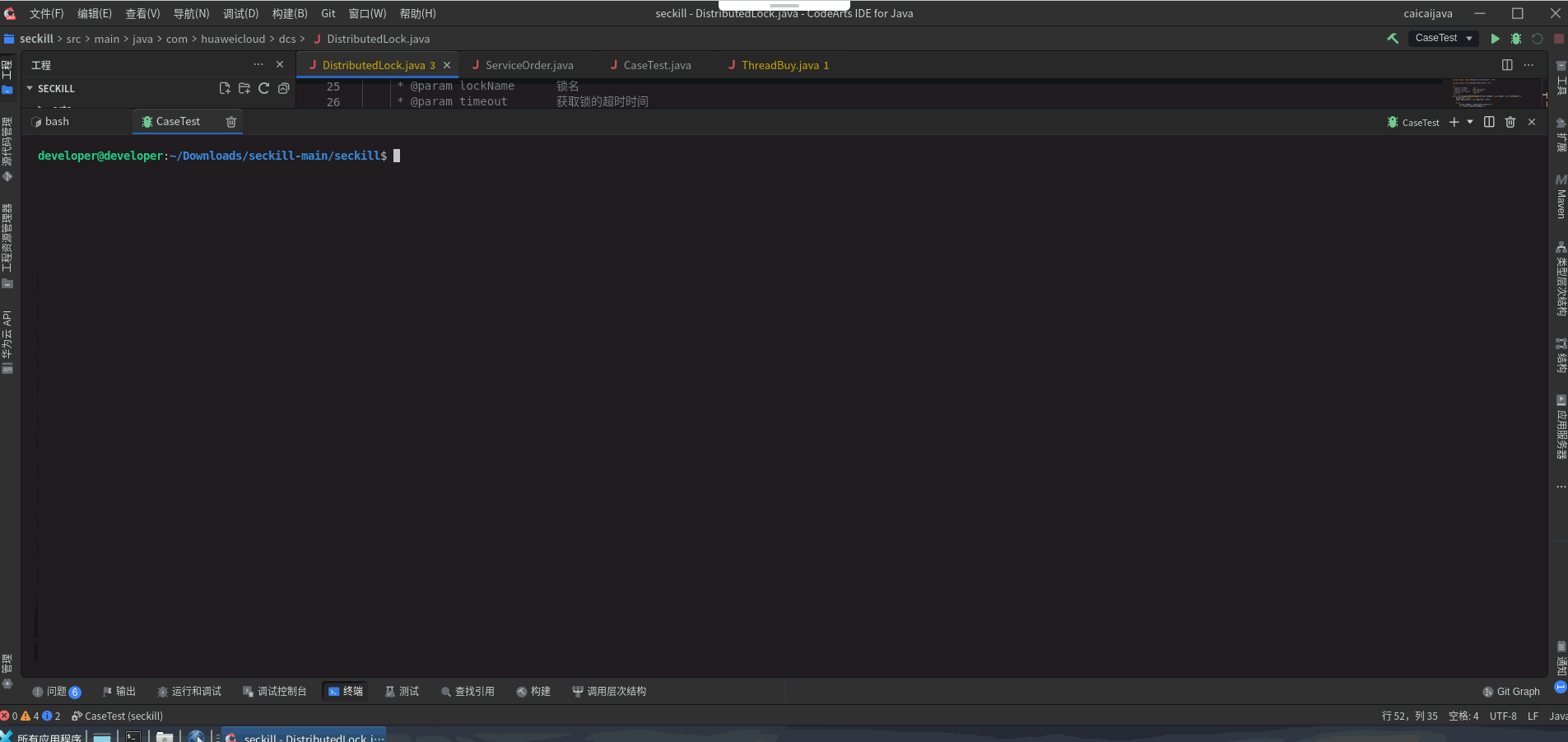The height and width of the screenshot is (742, 1568).
Task: Close the terminal panel
Action: [1532, 122]
